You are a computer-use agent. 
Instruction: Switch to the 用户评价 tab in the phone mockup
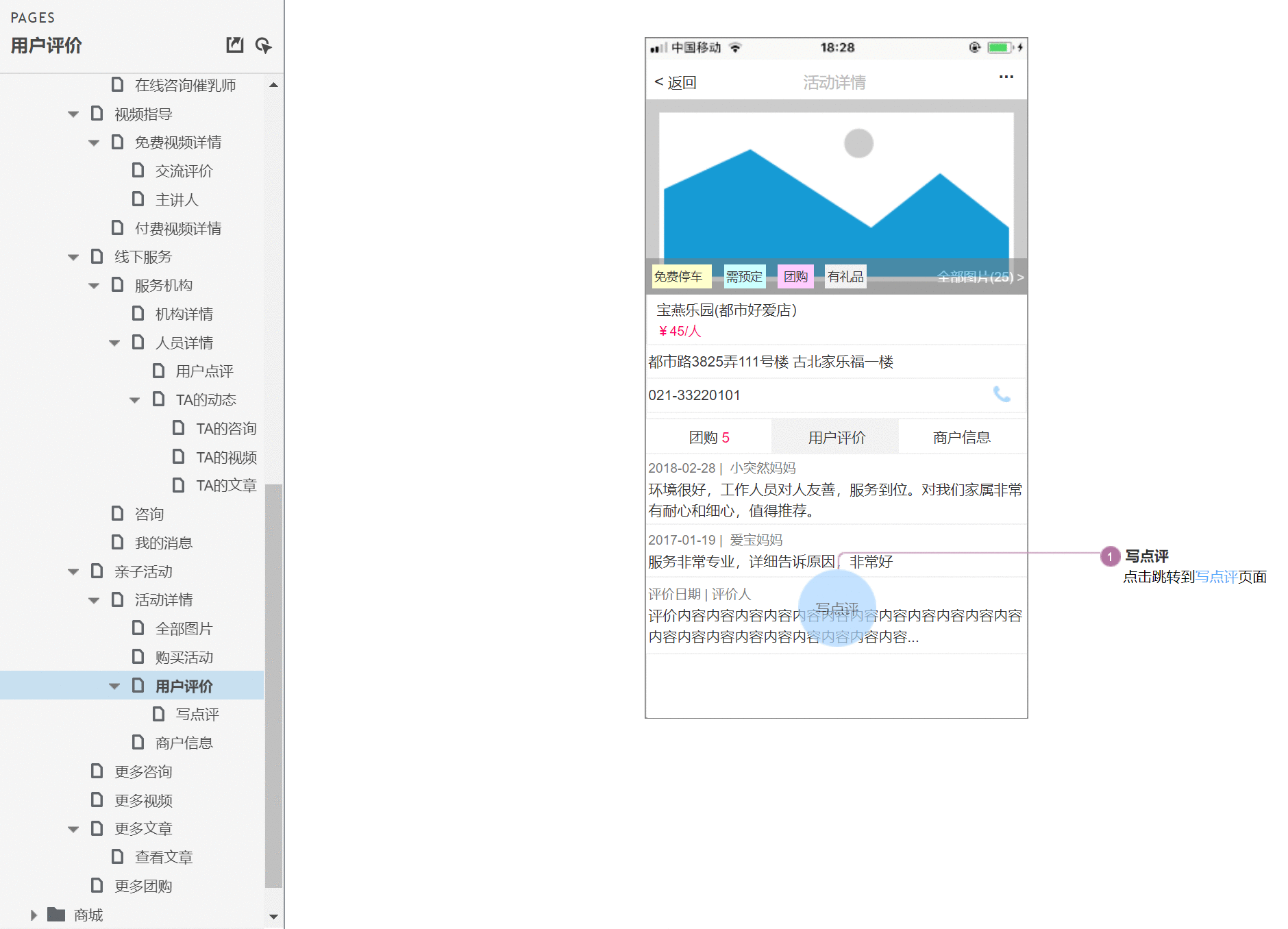pyautogui.click(x=836, y=437)
